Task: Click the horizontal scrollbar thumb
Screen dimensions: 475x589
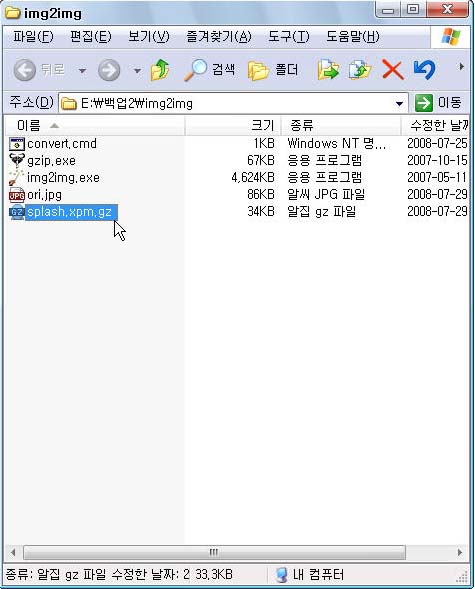Action: pos(214,552)
